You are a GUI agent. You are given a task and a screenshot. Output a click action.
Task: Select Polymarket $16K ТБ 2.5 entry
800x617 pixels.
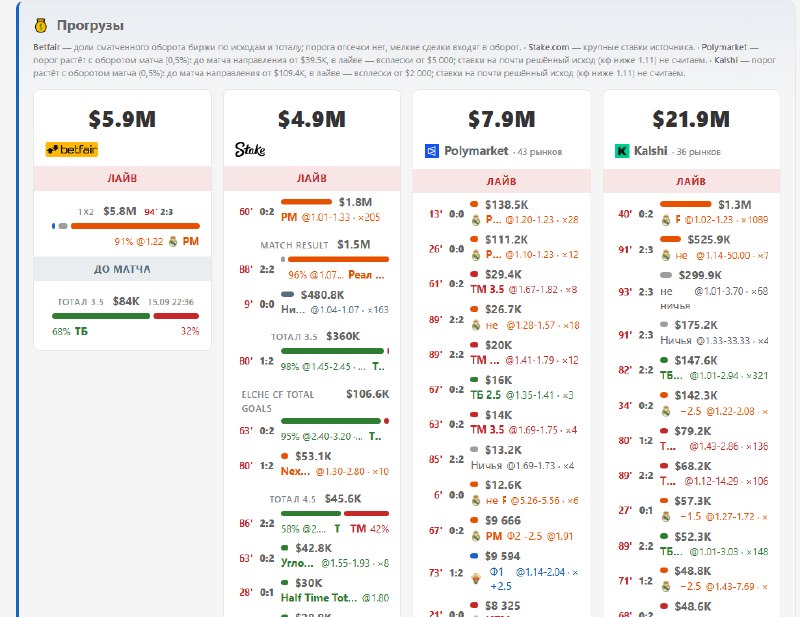pyautogui.click(x=502, y=387)
